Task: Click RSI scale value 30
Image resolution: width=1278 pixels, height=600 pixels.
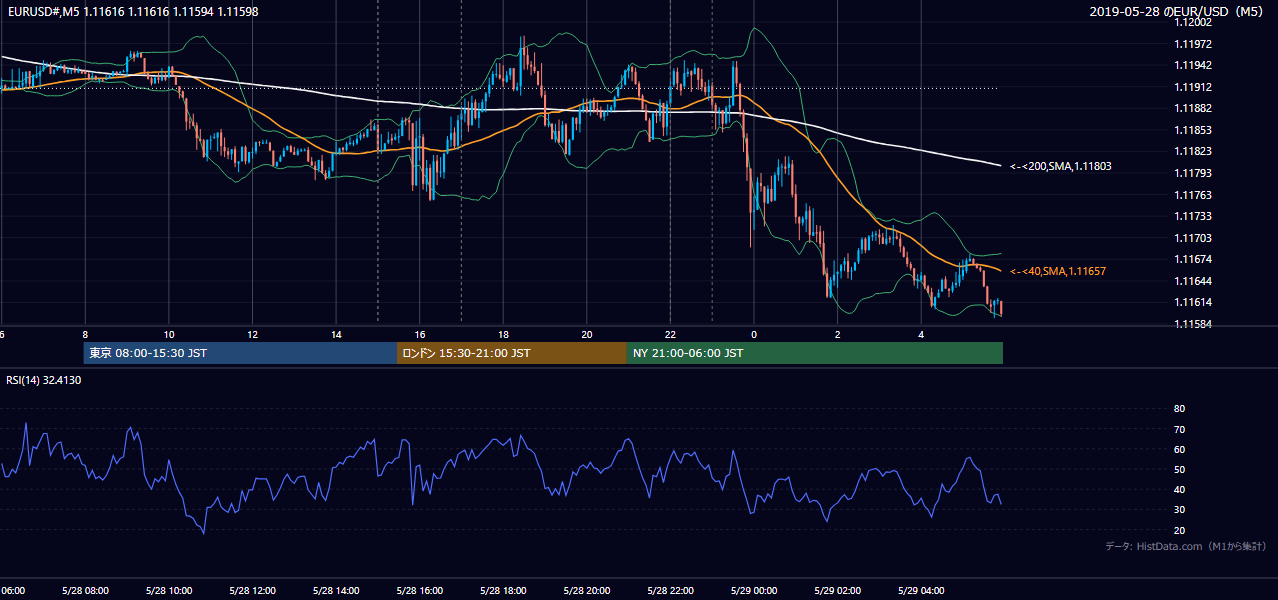Action: 1179,510
